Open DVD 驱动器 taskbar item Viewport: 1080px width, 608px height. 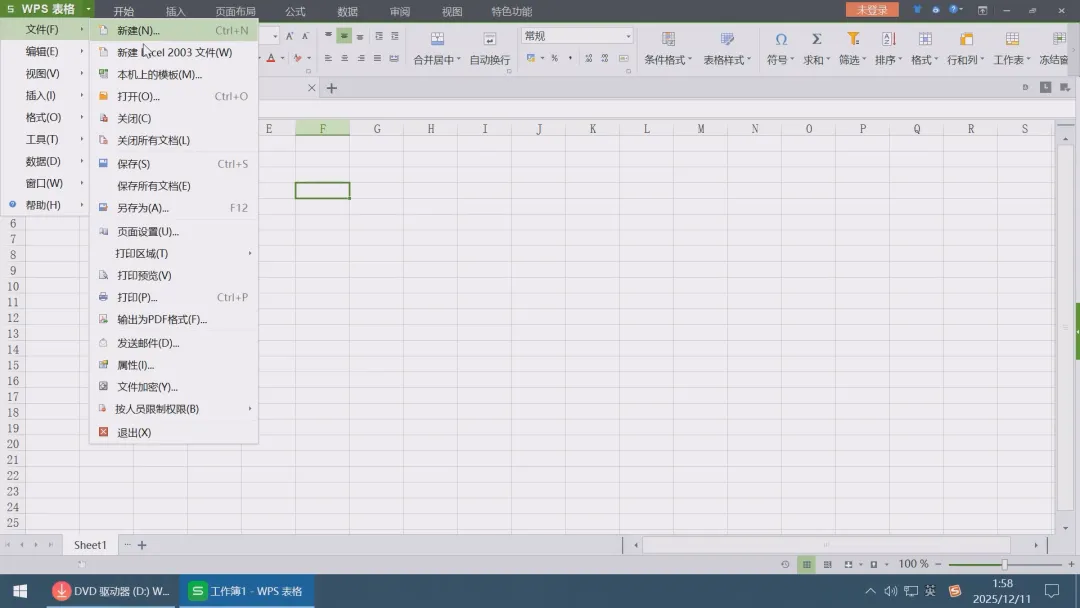(112, 591)
